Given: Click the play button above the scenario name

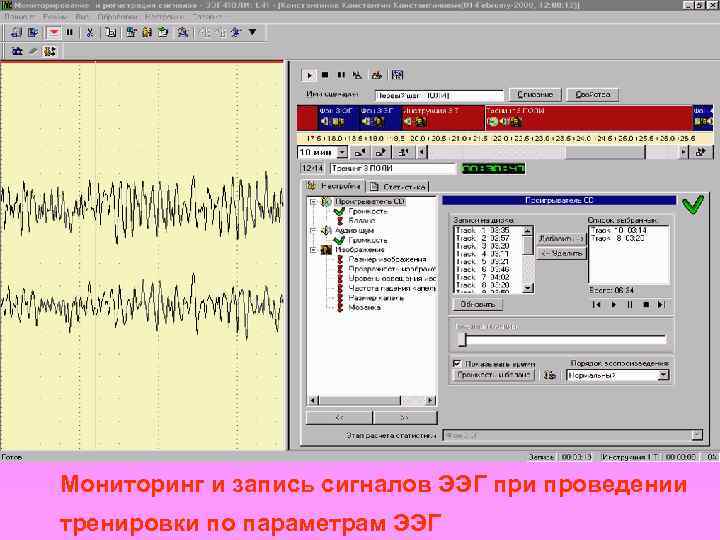Looking at the screenshot, I should (x=309, y=75).
